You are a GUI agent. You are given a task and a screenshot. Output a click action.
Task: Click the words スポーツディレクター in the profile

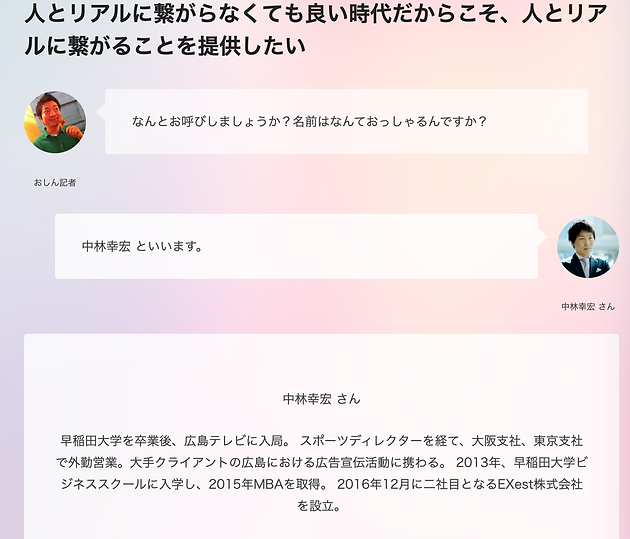pos(361,441)
